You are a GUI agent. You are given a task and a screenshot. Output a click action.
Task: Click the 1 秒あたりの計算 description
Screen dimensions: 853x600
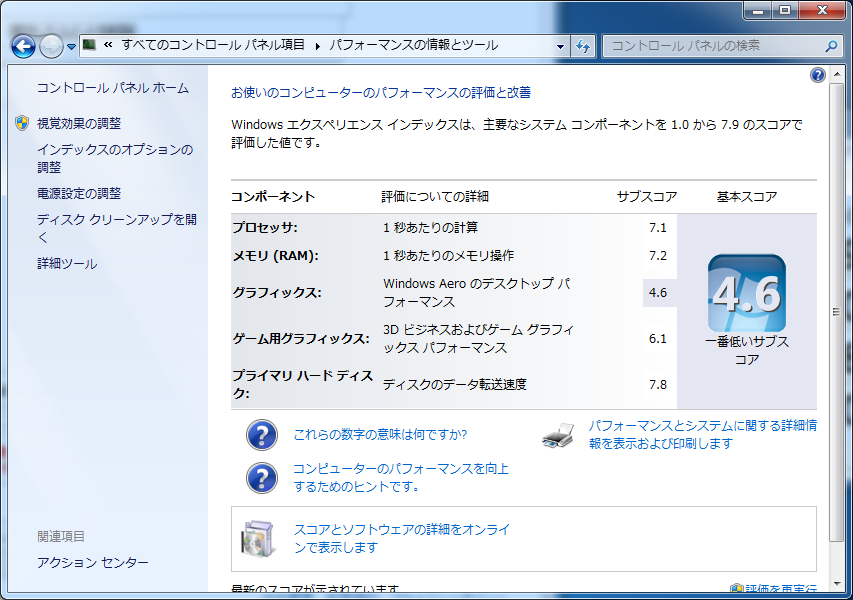[x=430, y=227]
